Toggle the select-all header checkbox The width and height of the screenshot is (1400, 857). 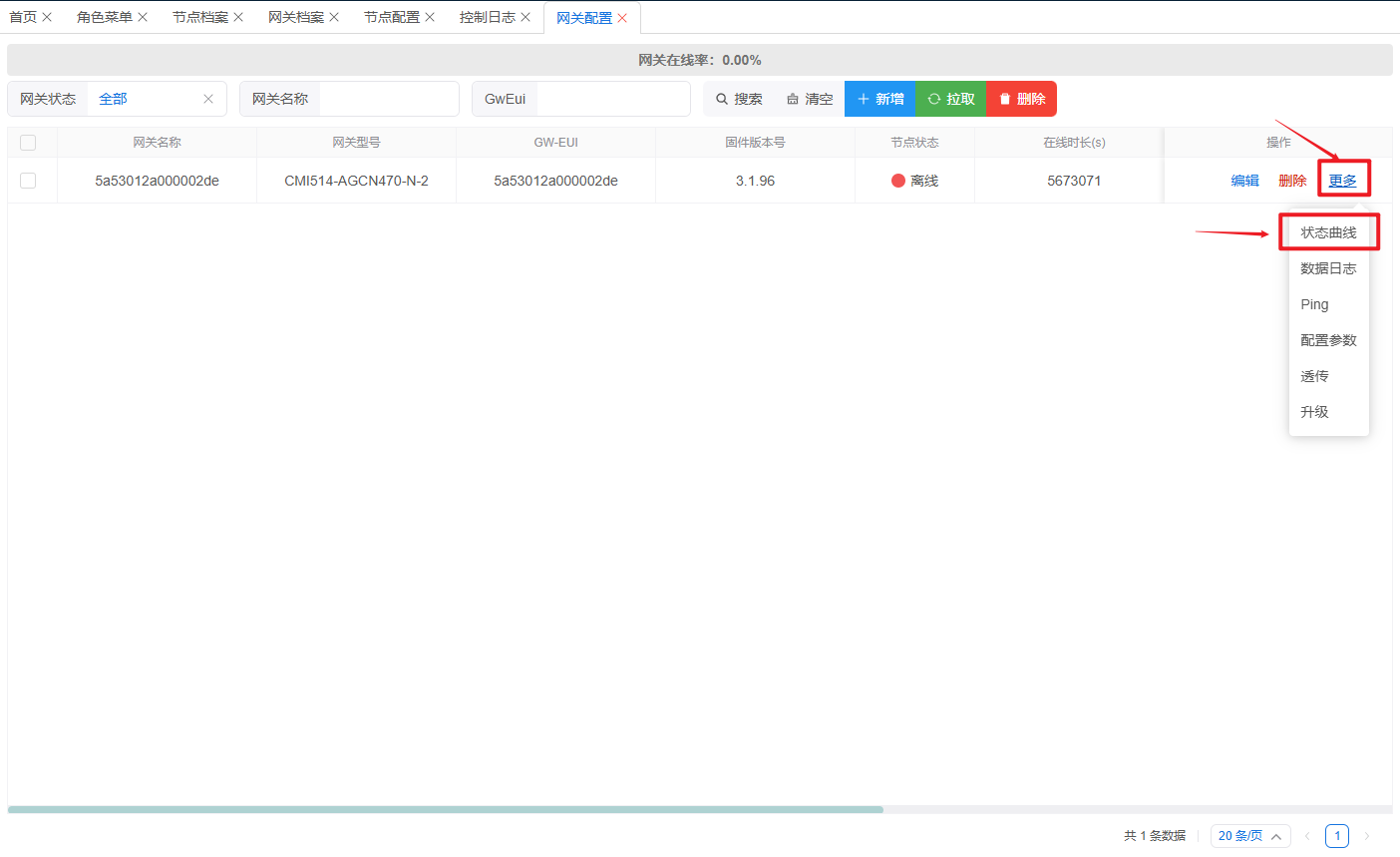tap(28, 143)
